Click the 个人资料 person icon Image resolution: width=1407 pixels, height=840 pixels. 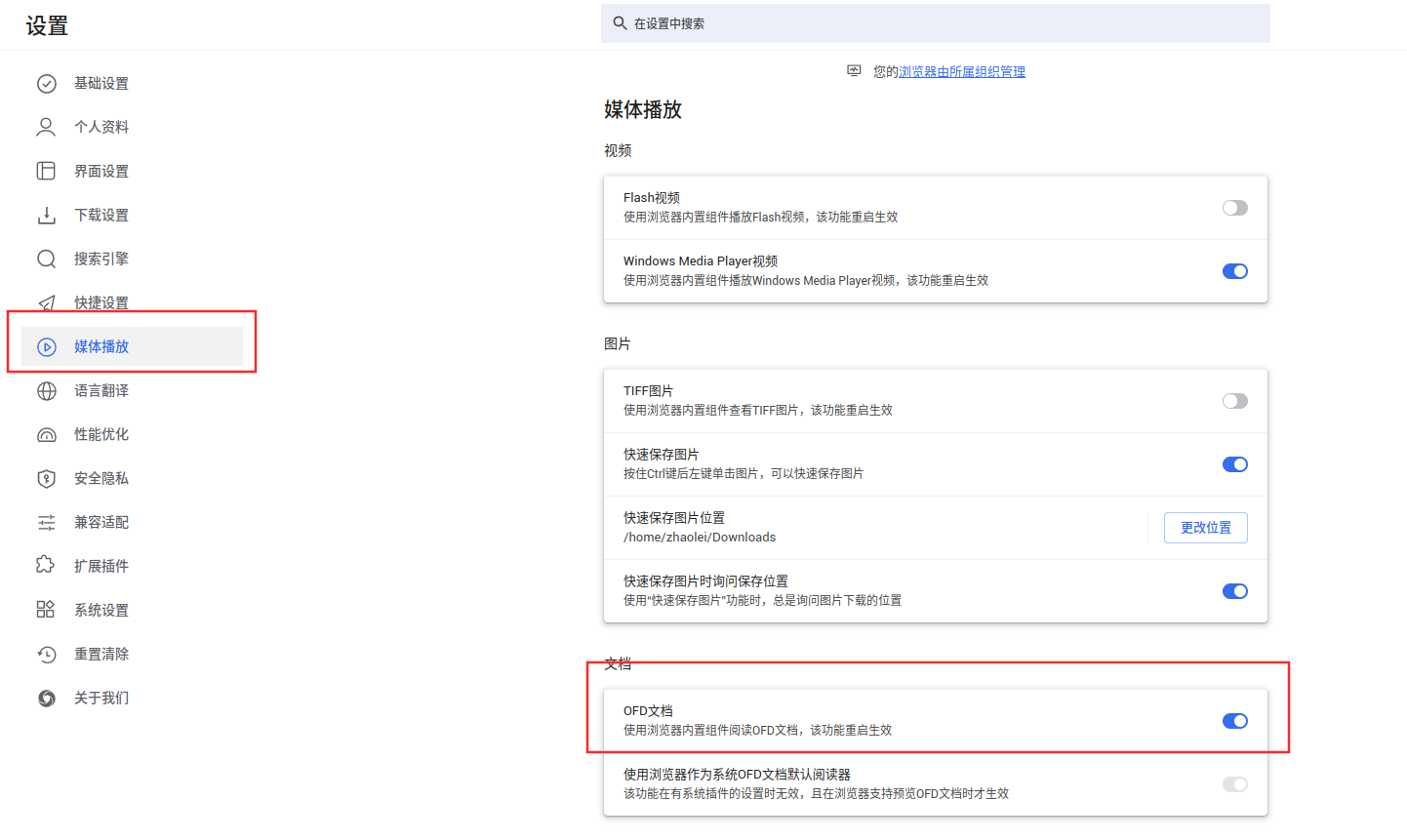point(46,127)
